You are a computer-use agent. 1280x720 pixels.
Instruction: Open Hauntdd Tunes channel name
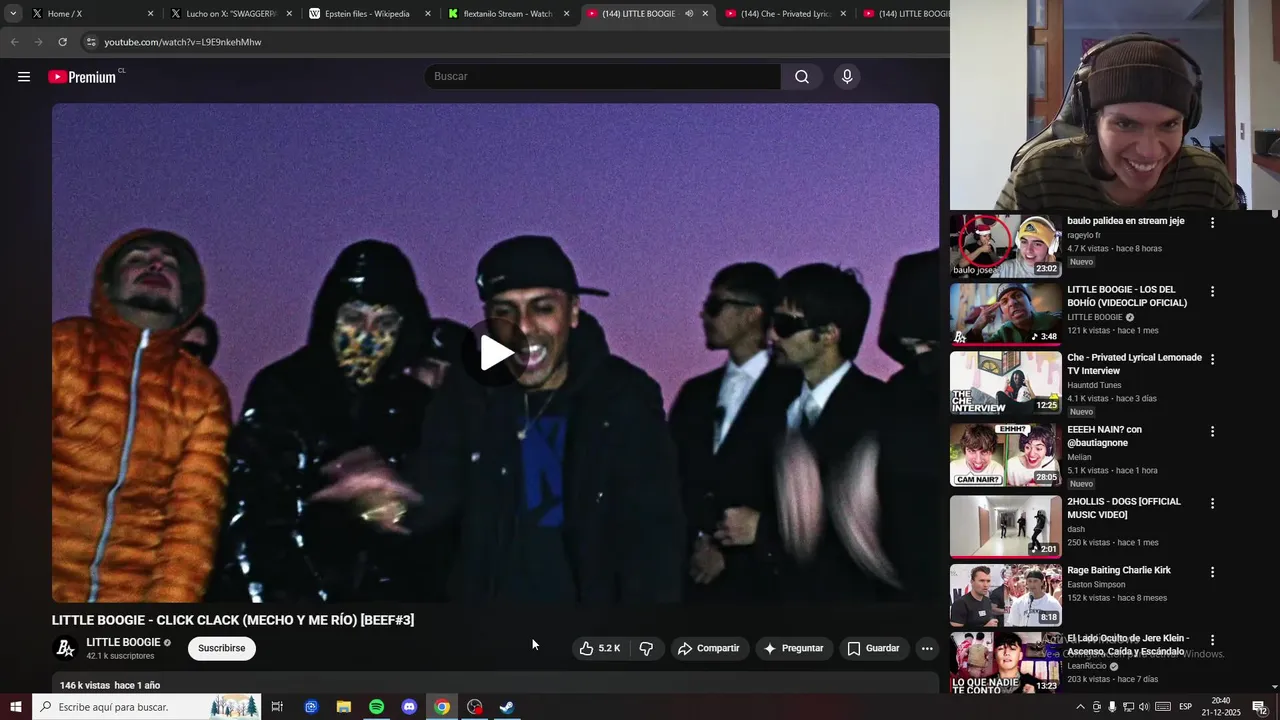coord(1094,385)
